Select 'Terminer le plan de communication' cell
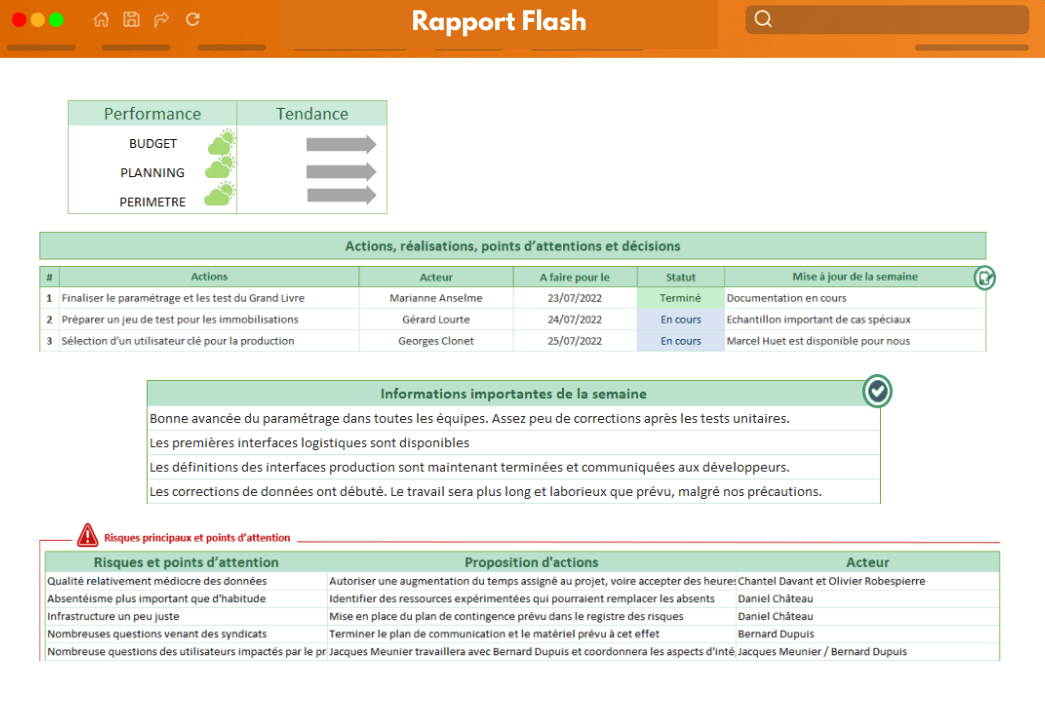 [531, 634]
